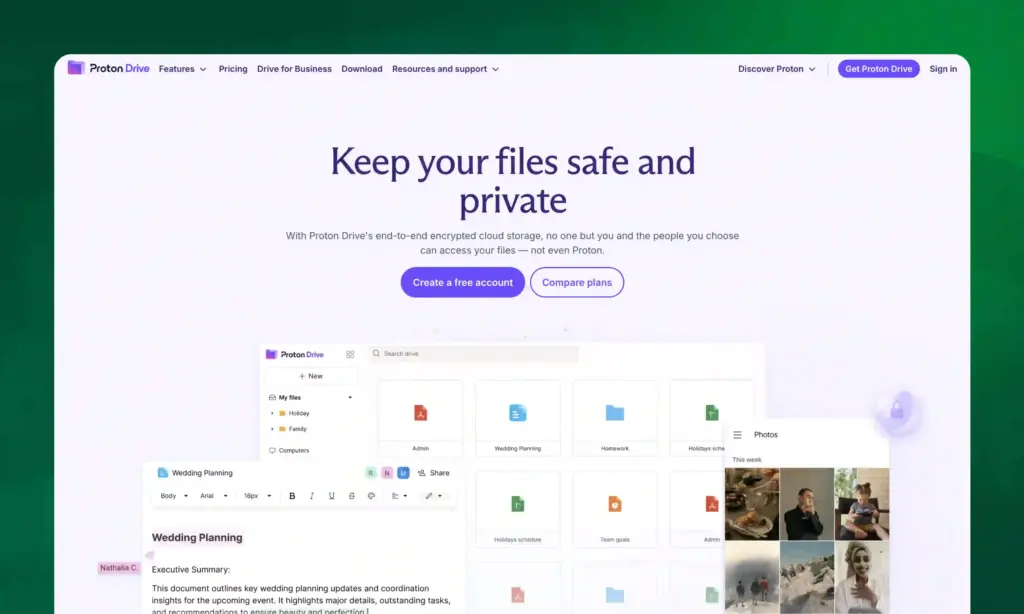This screenshot has height=614, width=1024.
Task: Expand the Features dropdown menu
Action: [x=182, y=69]
